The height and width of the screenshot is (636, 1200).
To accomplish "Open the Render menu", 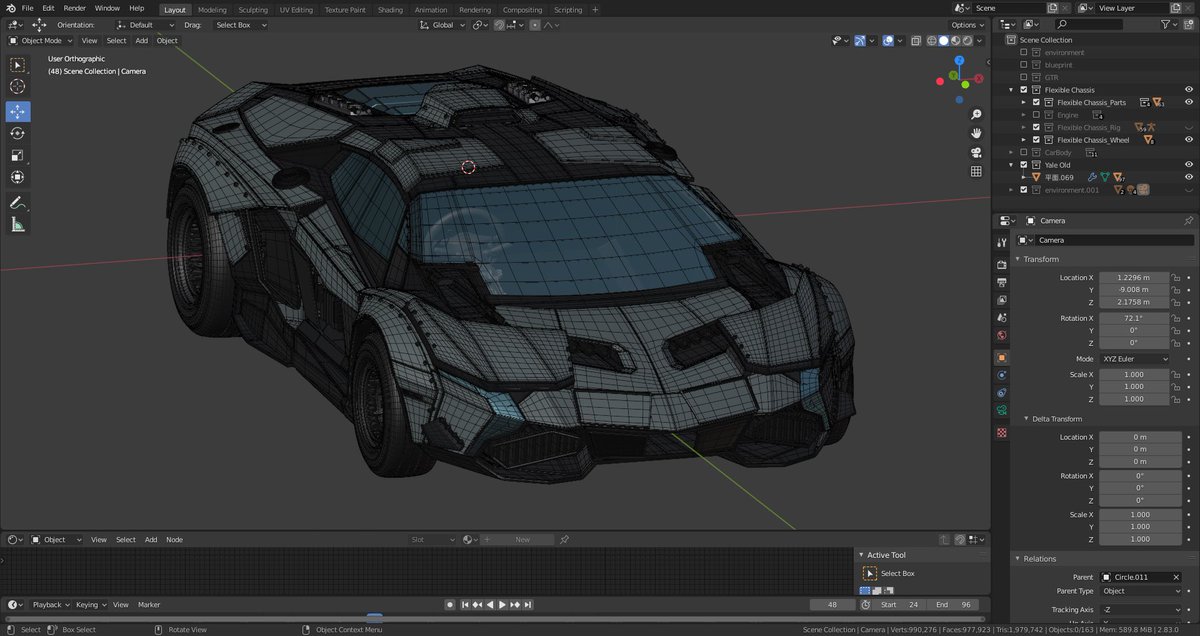I will (x=75, y=8).
